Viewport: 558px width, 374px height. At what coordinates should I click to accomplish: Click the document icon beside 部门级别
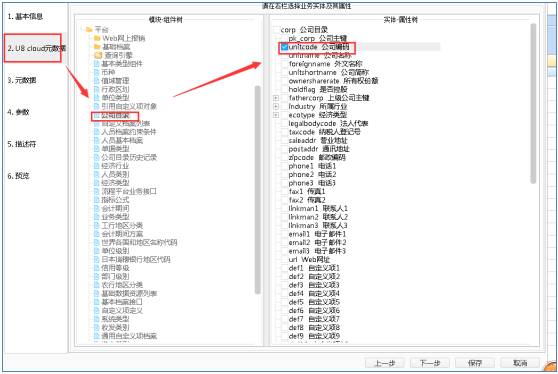coord(96,276)
